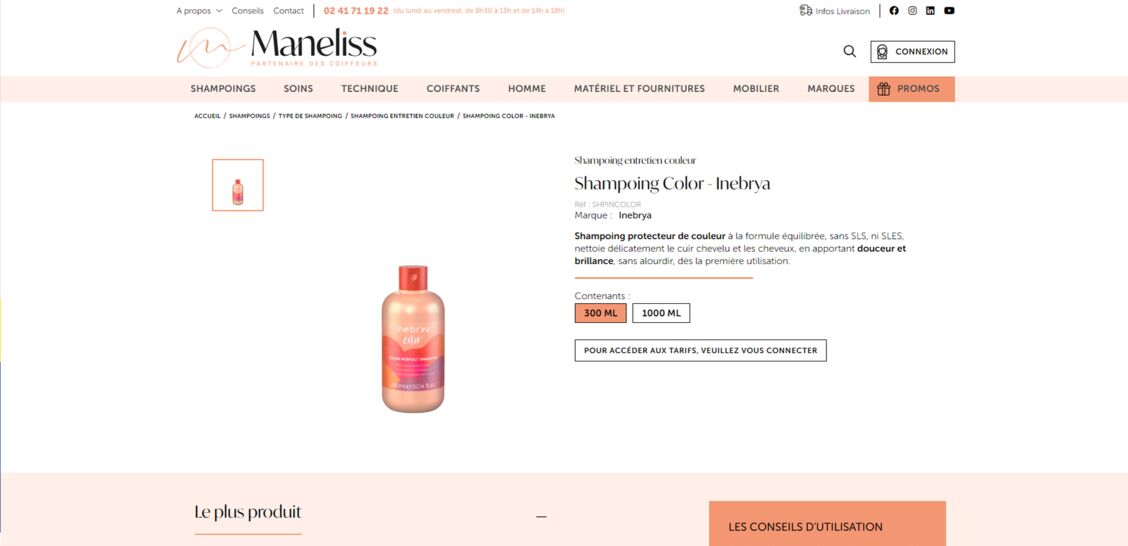This screenshot has width=1128, height=546.
Task: Open the Shampoings menu
Action: [x=223, y=89]
